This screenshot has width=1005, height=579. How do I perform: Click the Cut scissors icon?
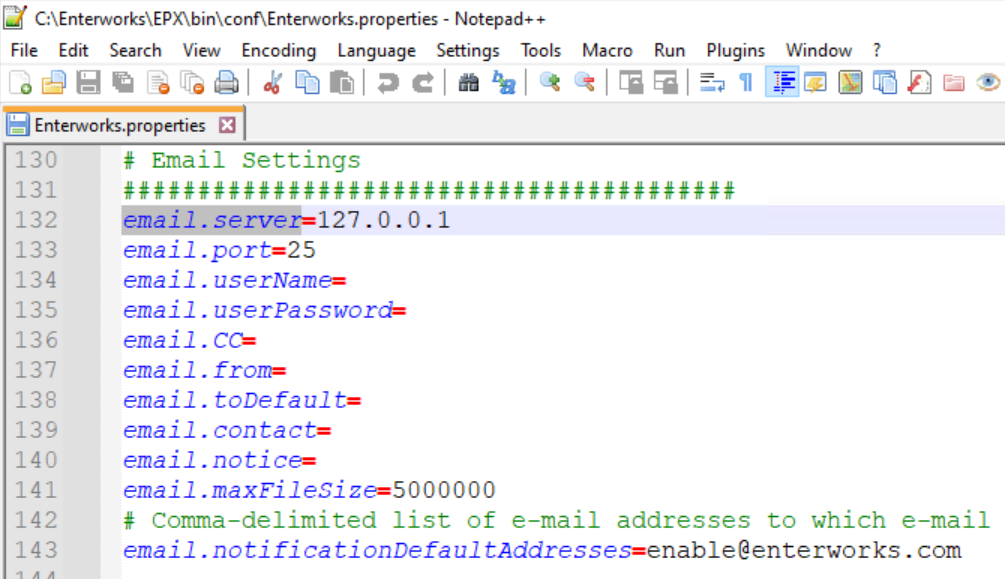point(271,82)
